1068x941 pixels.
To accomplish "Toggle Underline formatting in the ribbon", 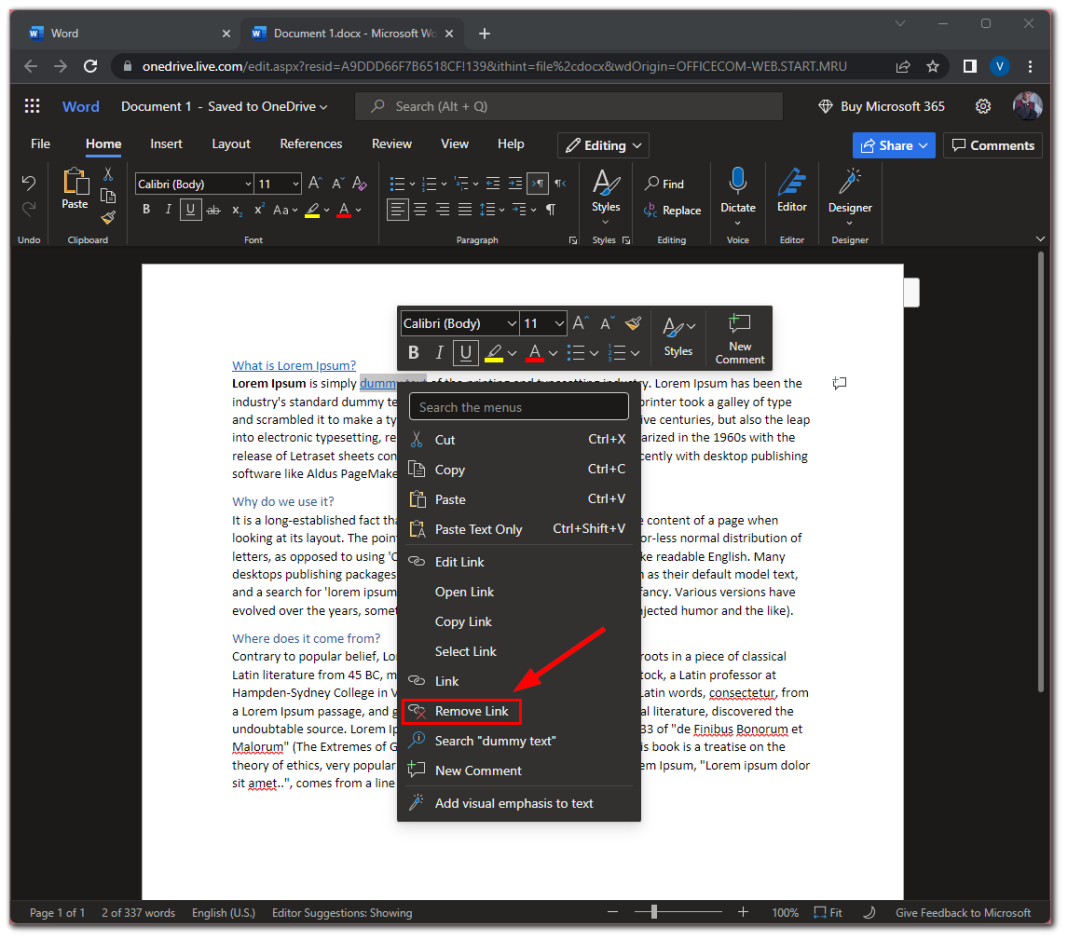I will [189, 209].
